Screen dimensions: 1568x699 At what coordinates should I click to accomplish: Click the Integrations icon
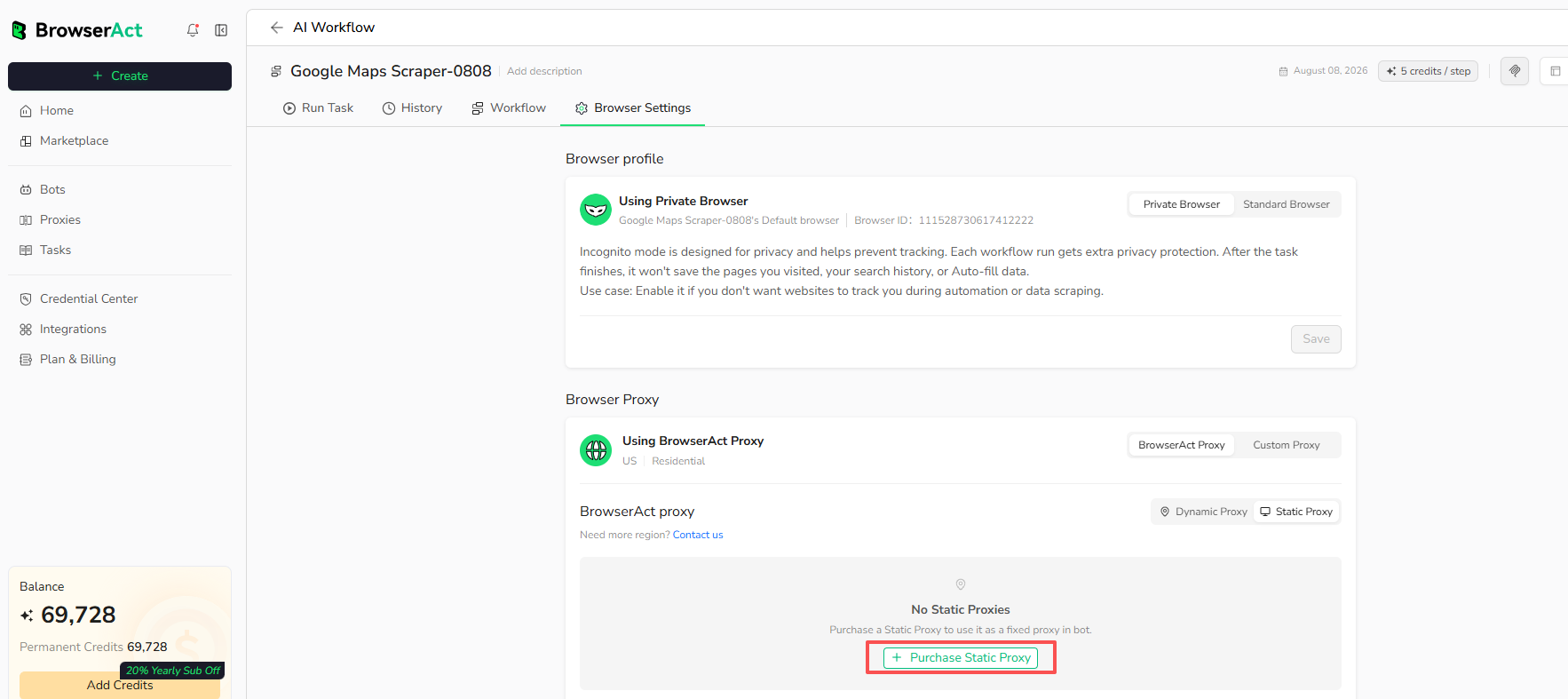26,330
